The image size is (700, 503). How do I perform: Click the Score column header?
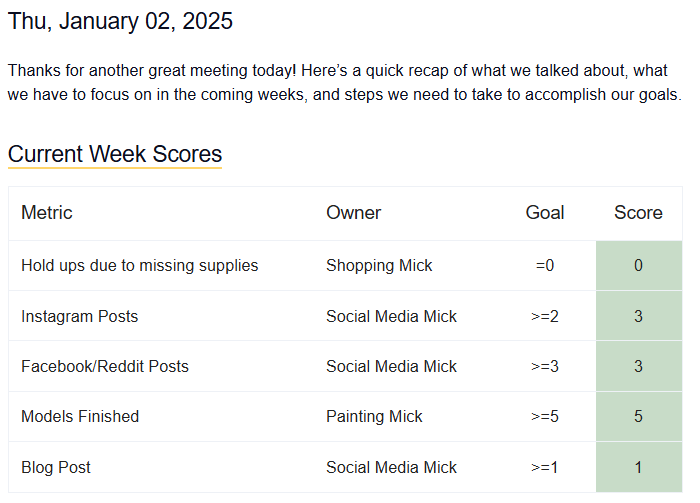[638, 212]
